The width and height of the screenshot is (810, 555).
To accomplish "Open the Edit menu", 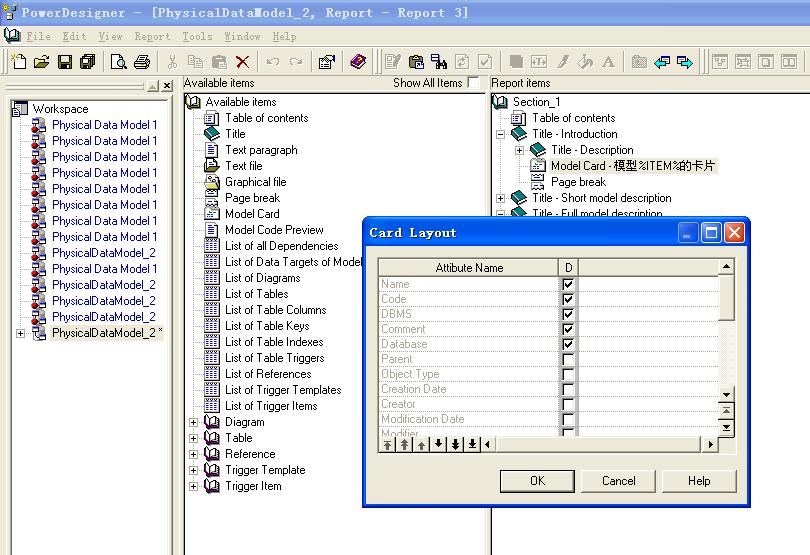I will (x=74, y=36).
